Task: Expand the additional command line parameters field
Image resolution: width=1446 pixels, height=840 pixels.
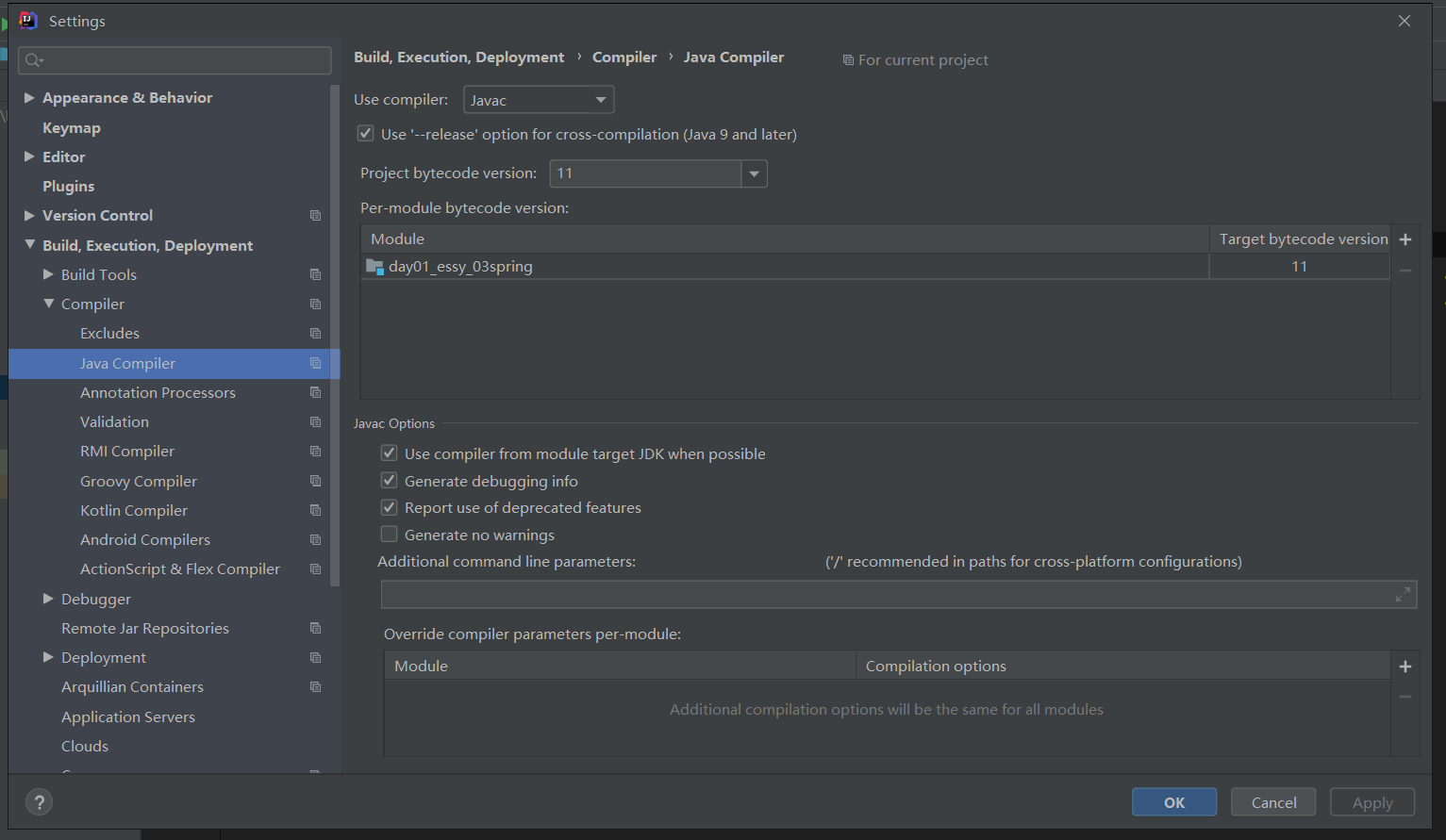Action: [1403, 594]
